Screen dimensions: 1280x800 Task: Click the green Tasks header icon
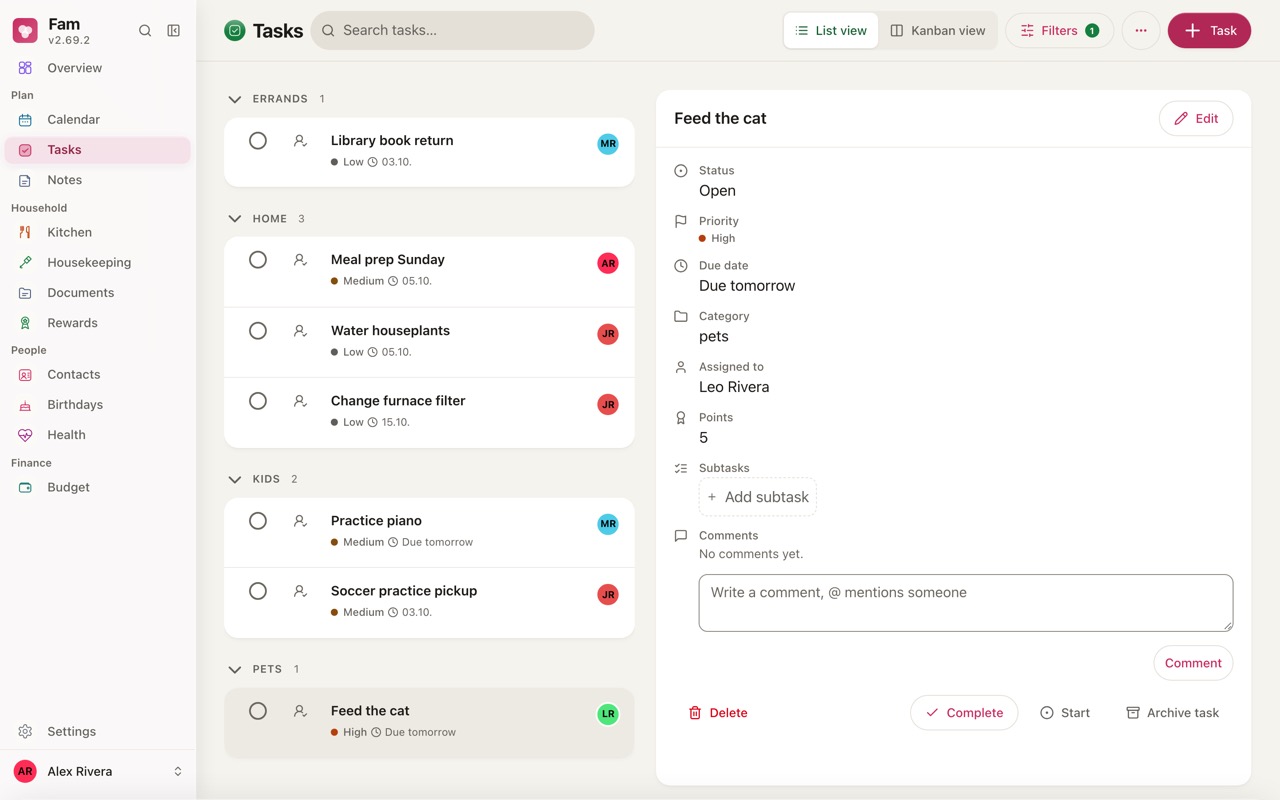point(235,31)
